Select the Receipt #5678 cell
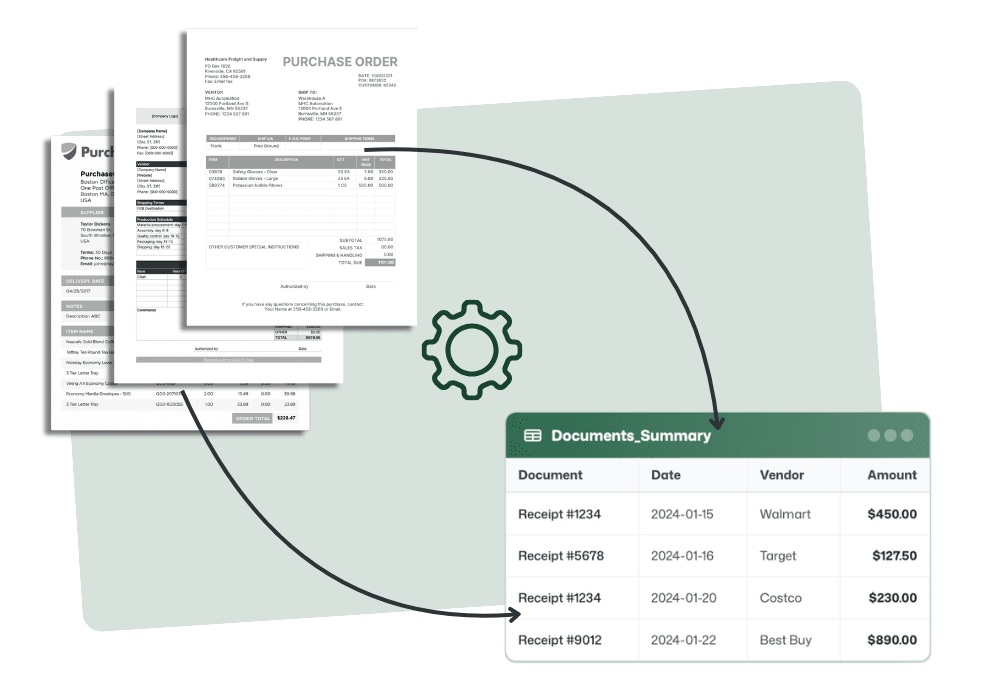 coord(560,556)
